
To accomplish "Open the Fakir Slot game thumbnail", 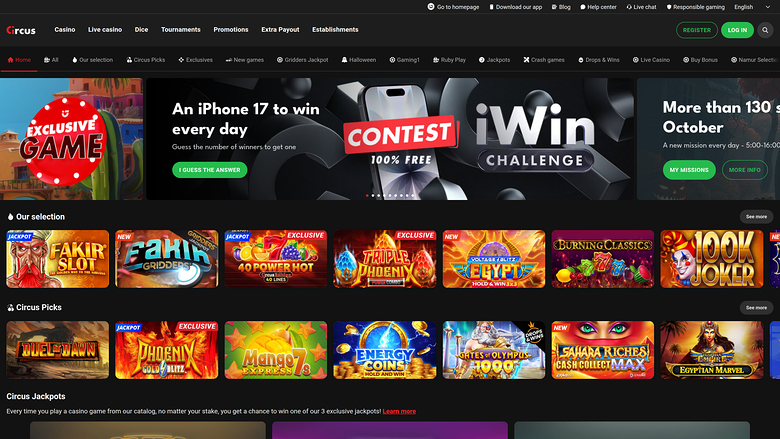I will 57,259.
